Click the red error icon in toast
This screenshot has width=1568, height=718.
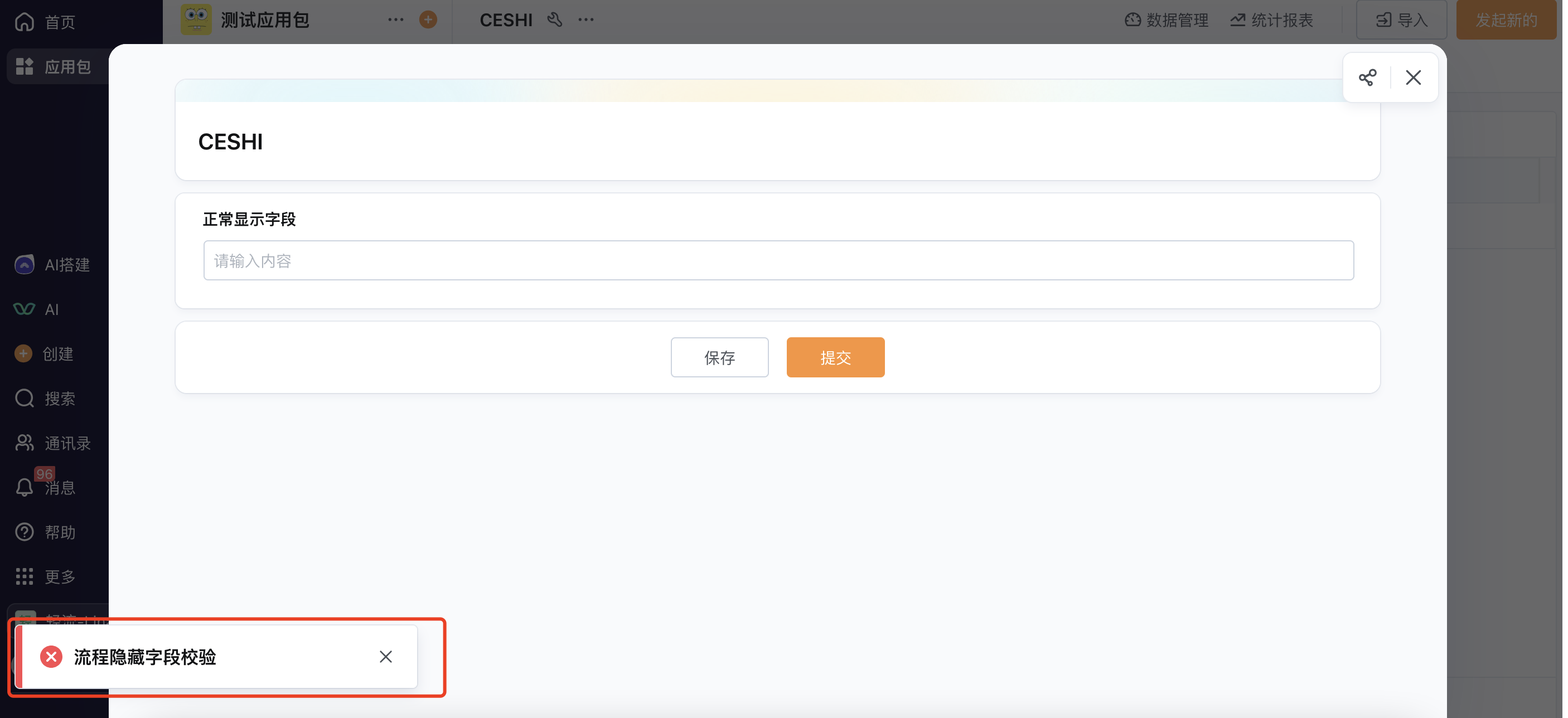51,657
